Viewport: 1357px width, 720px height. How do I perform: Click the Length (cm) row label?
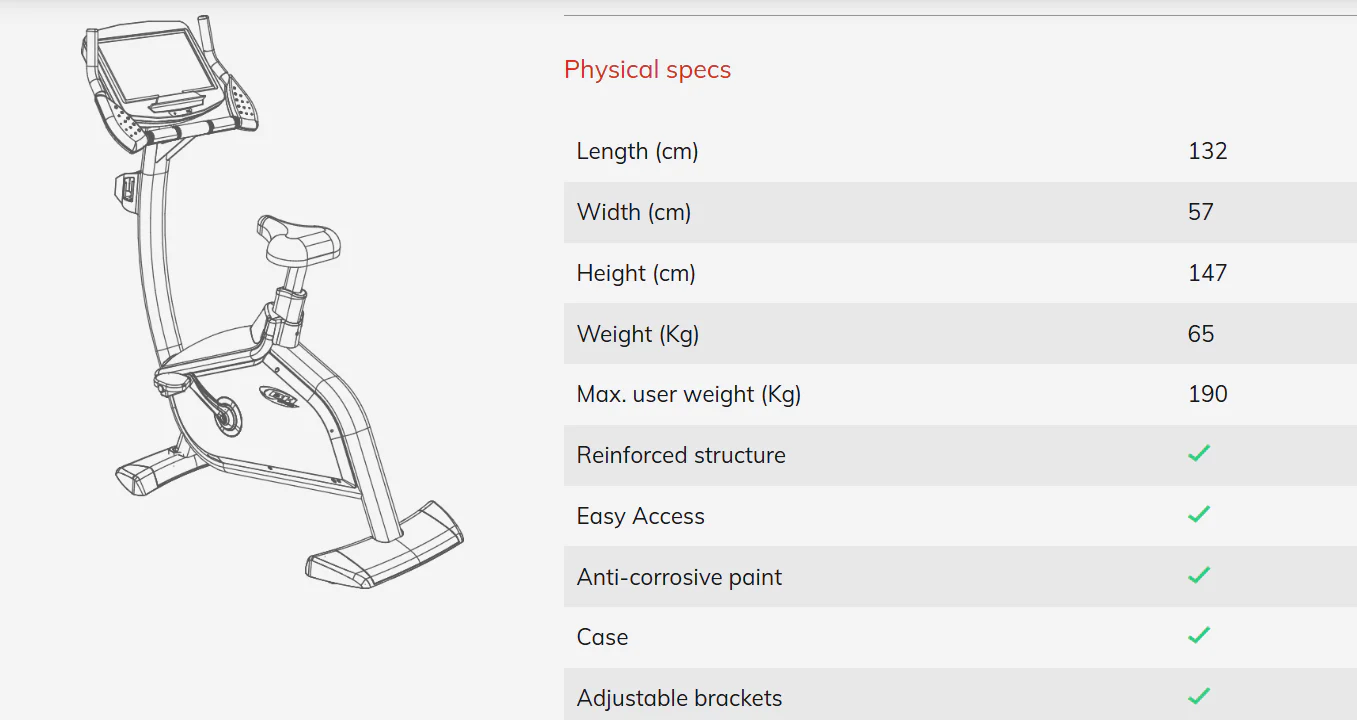coord(637,152)
